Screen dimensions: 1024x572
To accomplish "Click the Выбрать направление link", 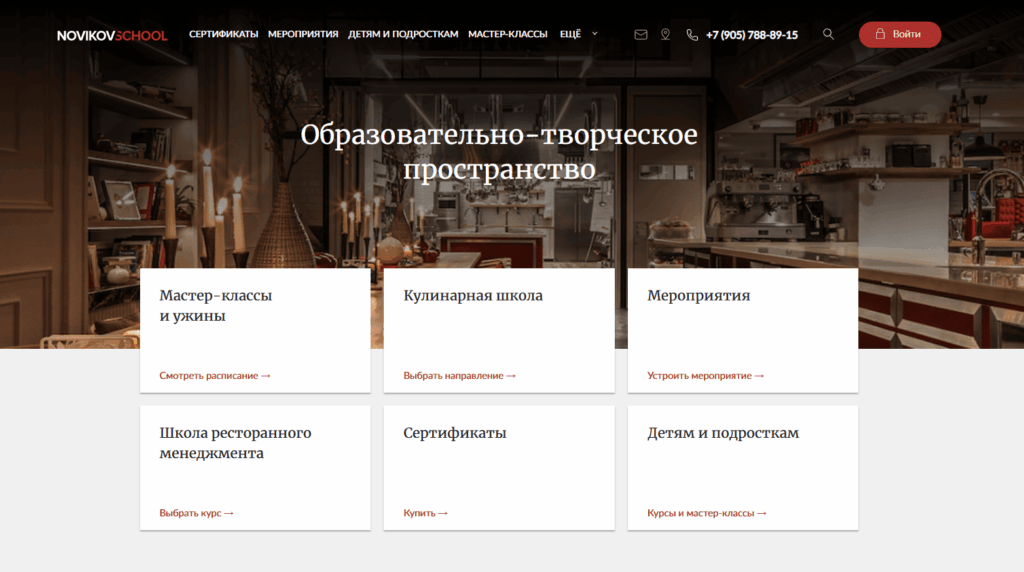I will click(x=460, y=376).
